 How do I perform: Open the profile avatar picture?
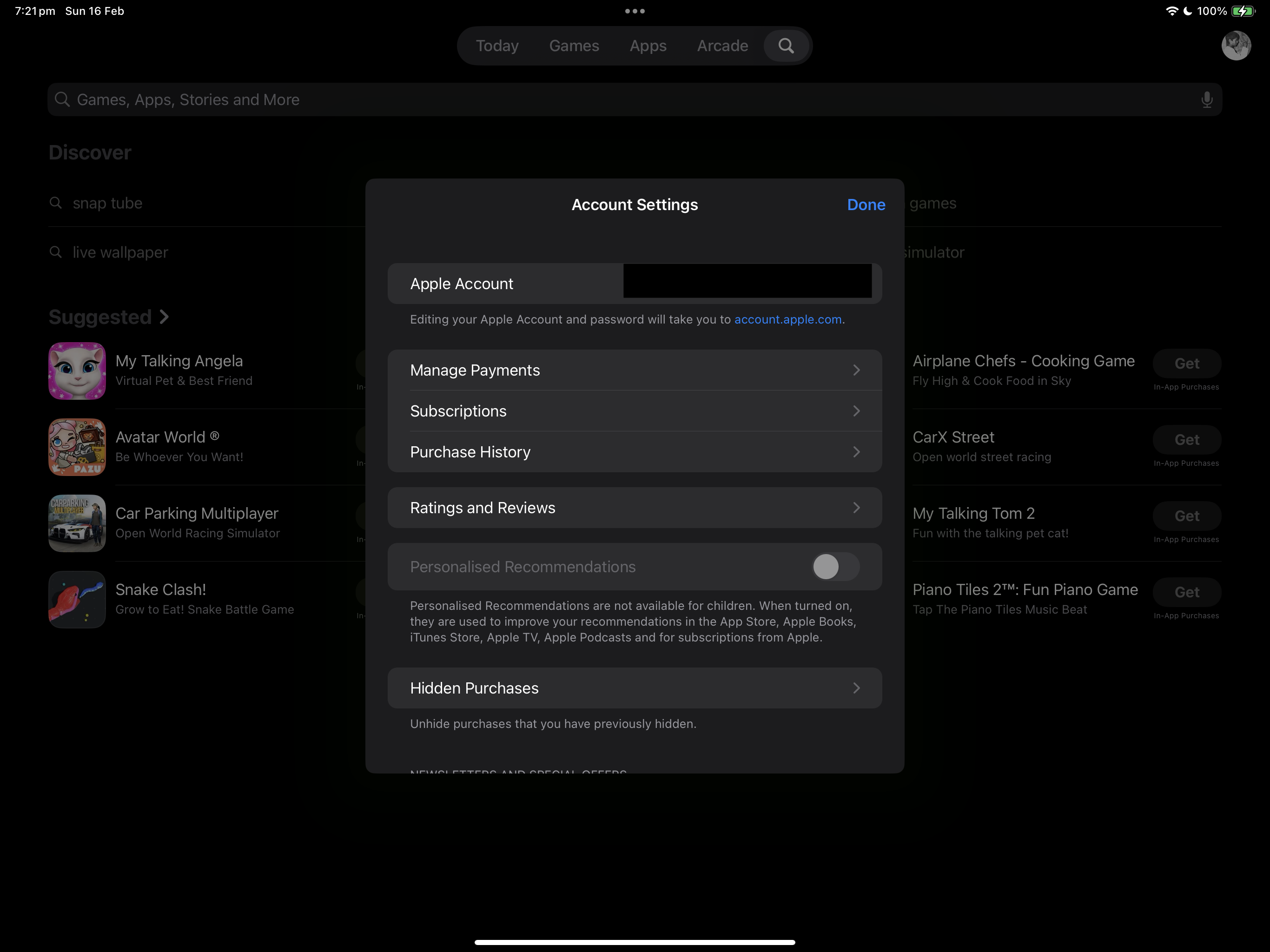1236,46
